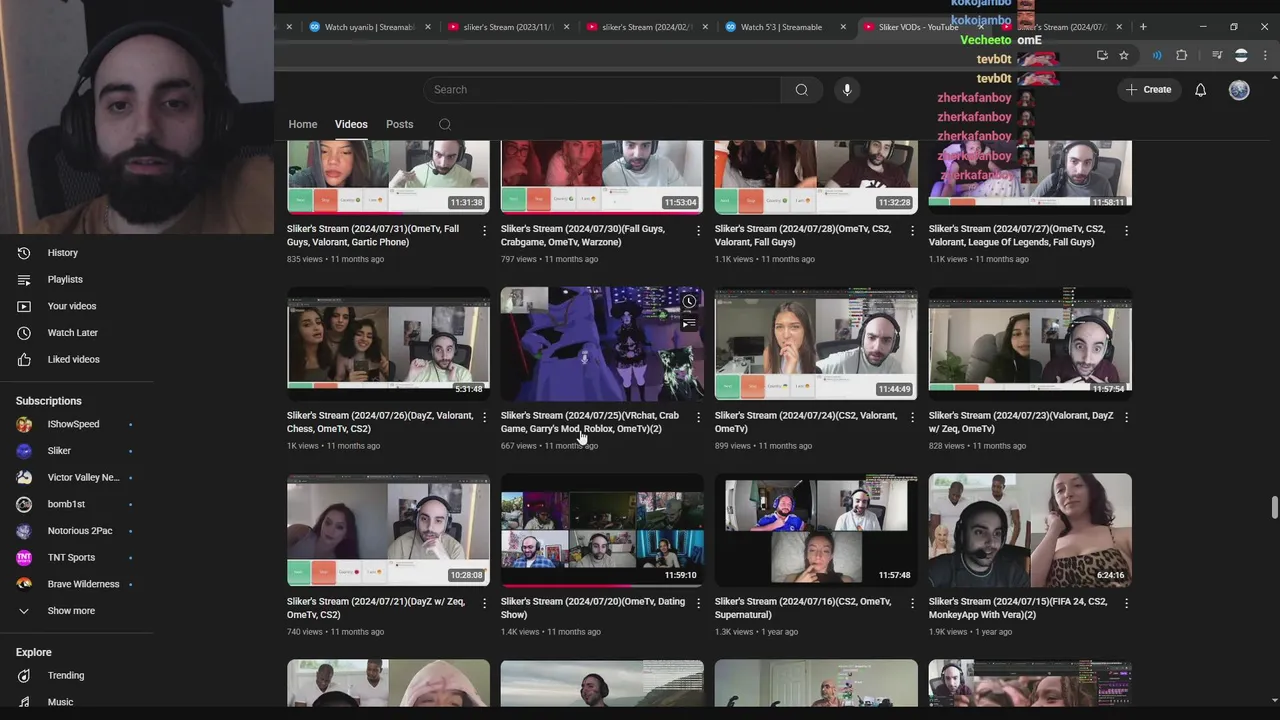Switch to sliker's Stream (2024/02 browser tab

(645, 27)
